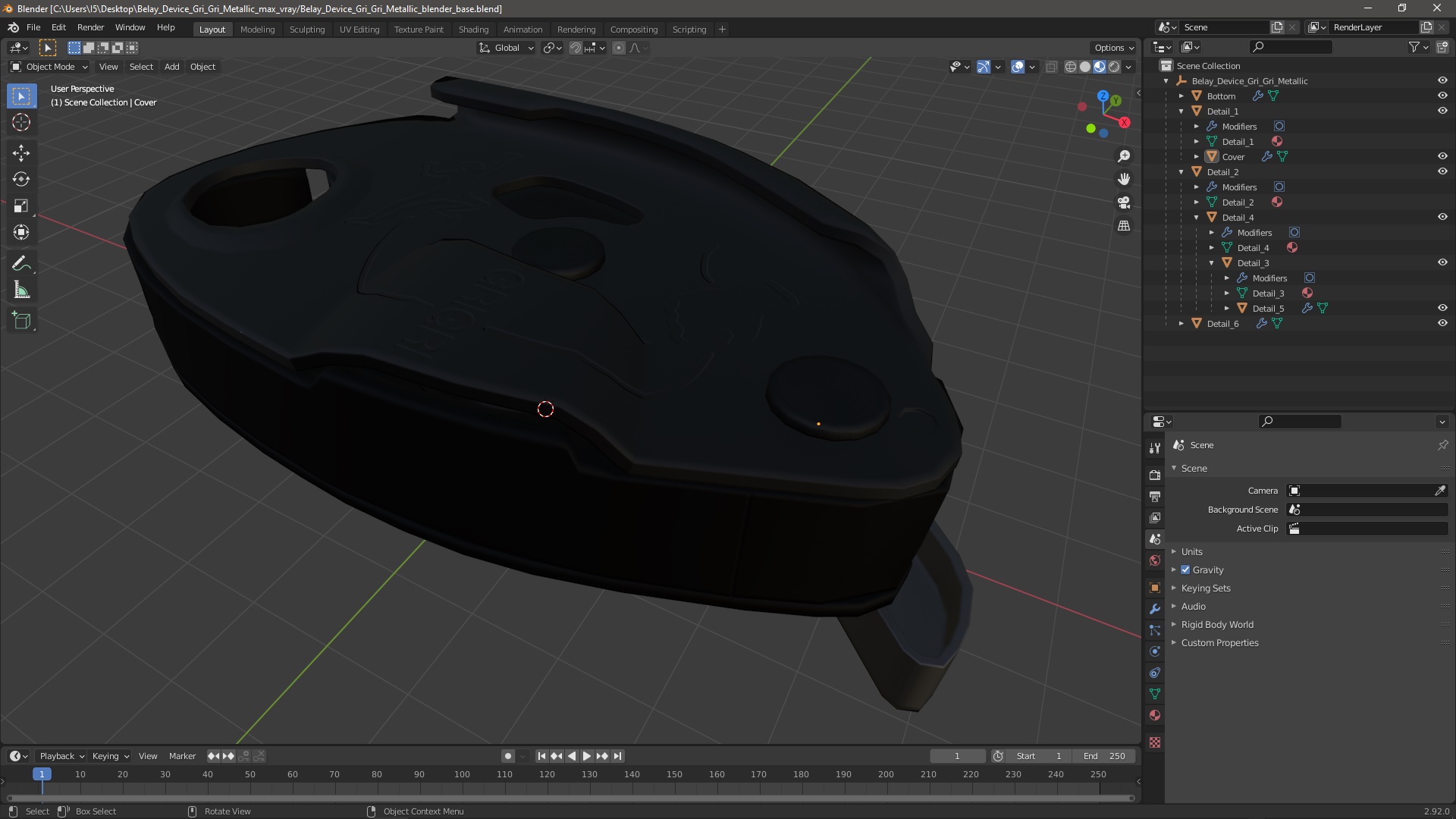Select the Annotate tool
This screenshot has width=1456, height=819.
[x=21, y=264]
